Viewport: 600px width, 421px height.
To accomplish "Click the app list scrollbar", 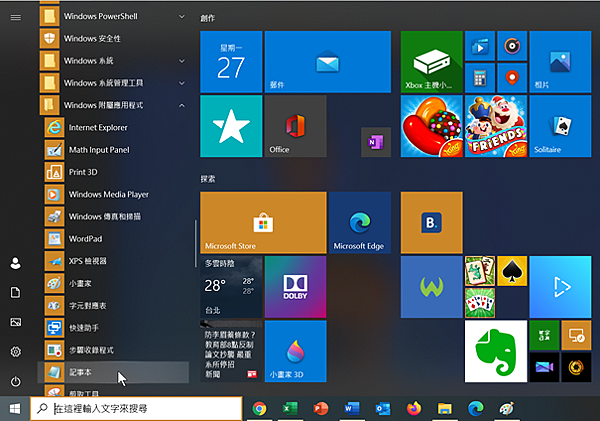I will click(x=196, y=243).
